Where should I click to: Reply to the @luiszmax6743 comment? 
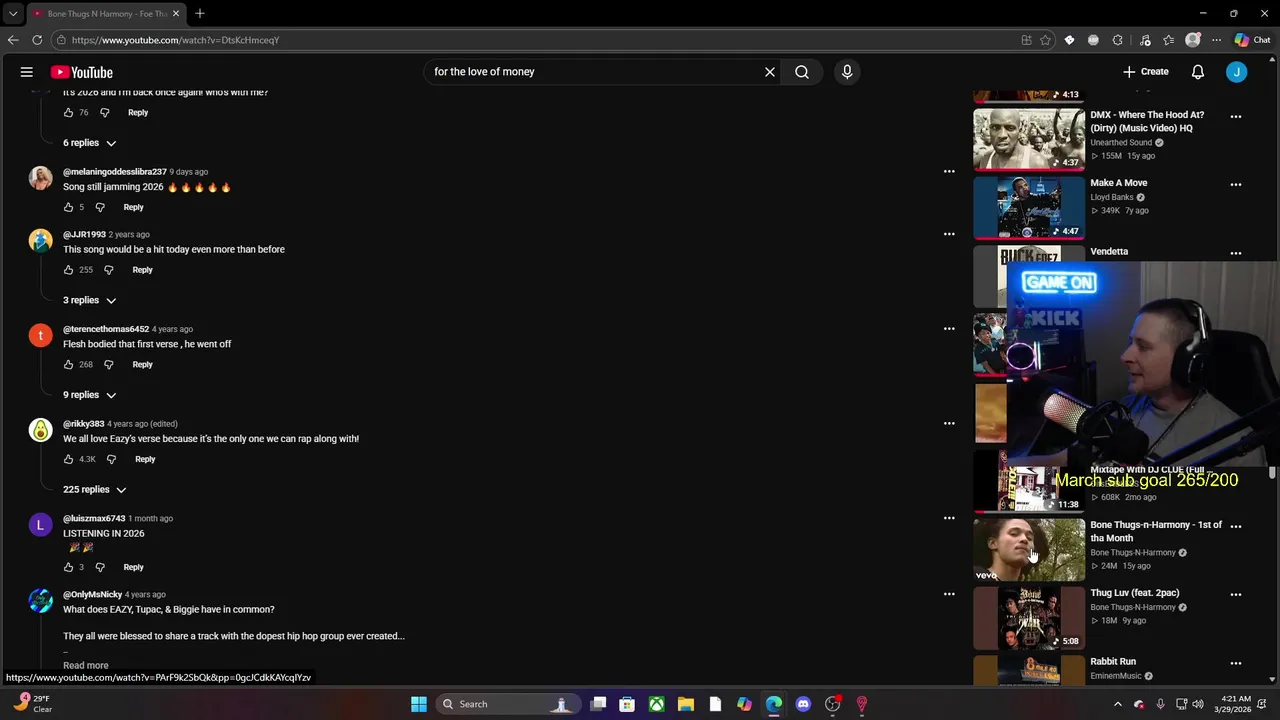[x=133, y=567]
